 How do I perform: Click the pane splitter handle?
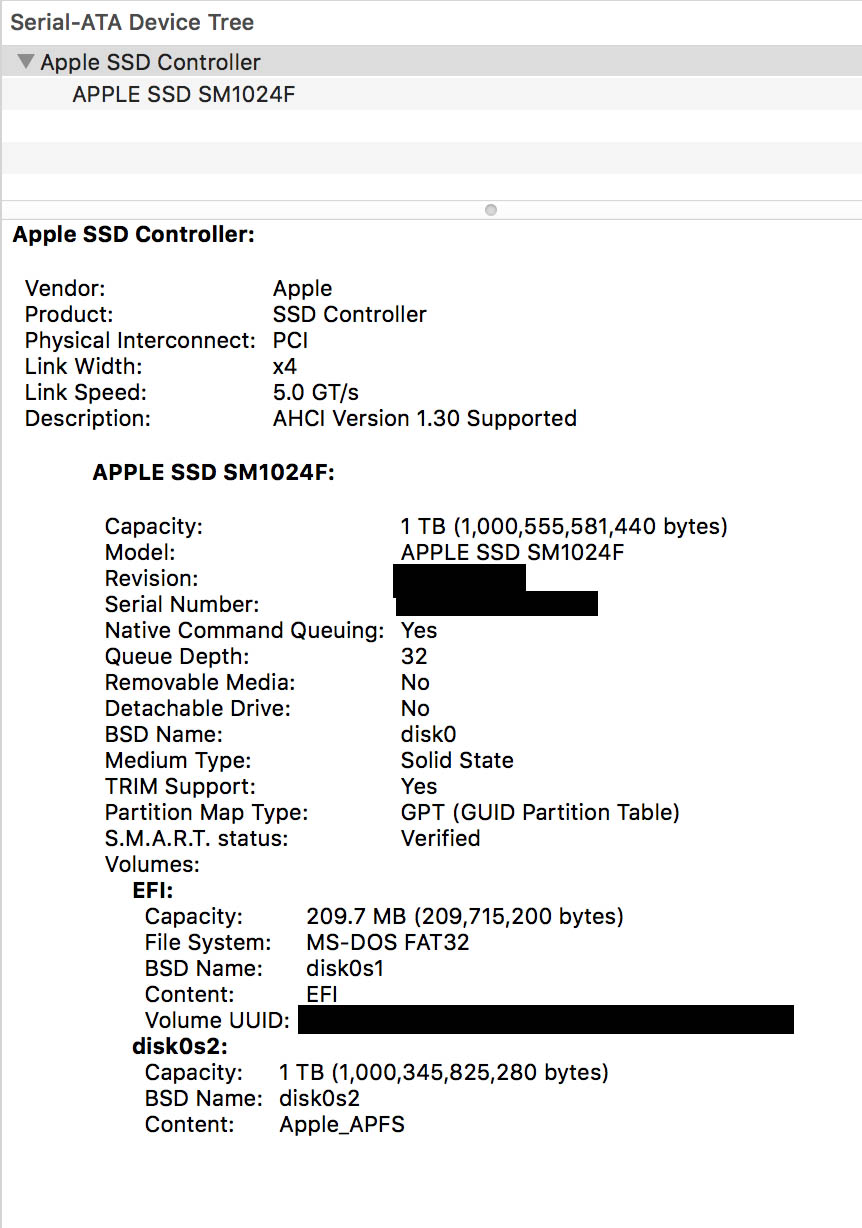point(490,209)
